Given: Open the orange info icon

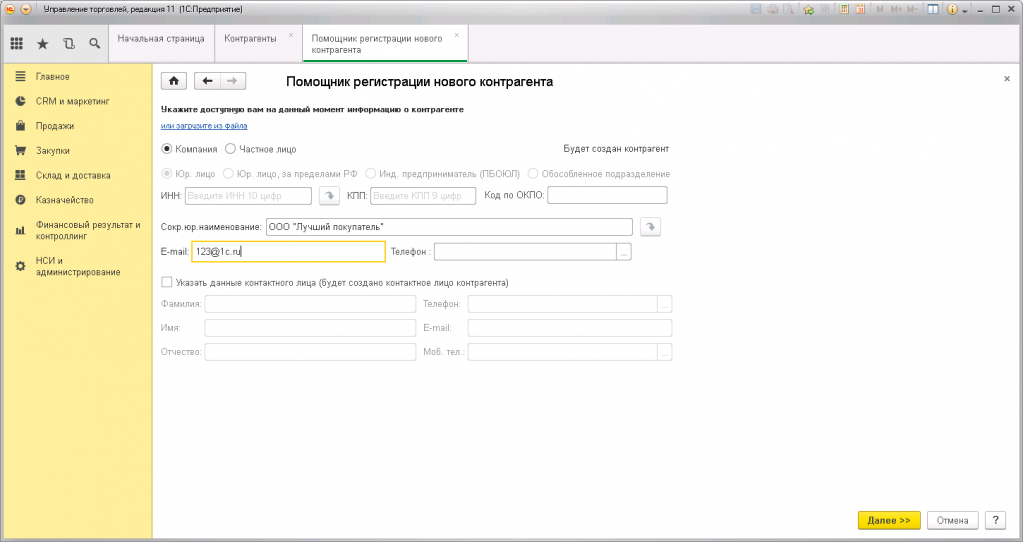Looking at the screenshot, I should click(952, 9).
